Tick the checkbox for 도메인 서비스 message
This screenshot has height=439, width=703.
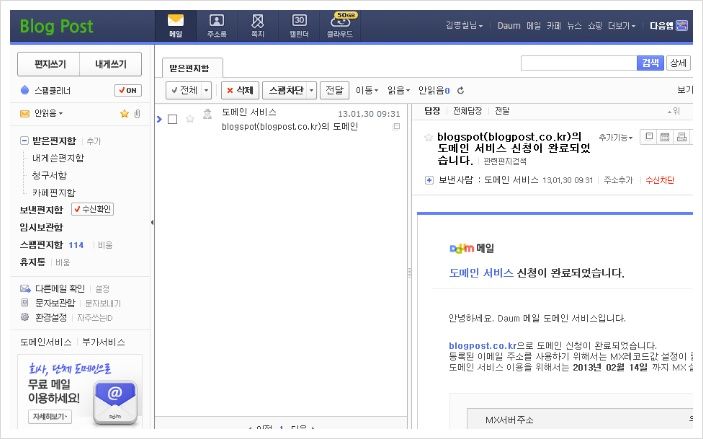click(x=173, y=119)
